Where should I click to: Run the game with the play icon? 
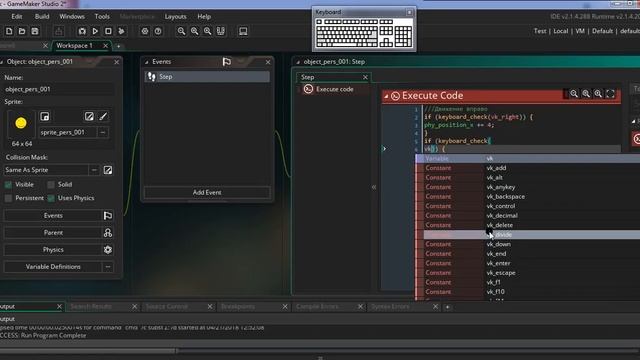pos(95,31)
